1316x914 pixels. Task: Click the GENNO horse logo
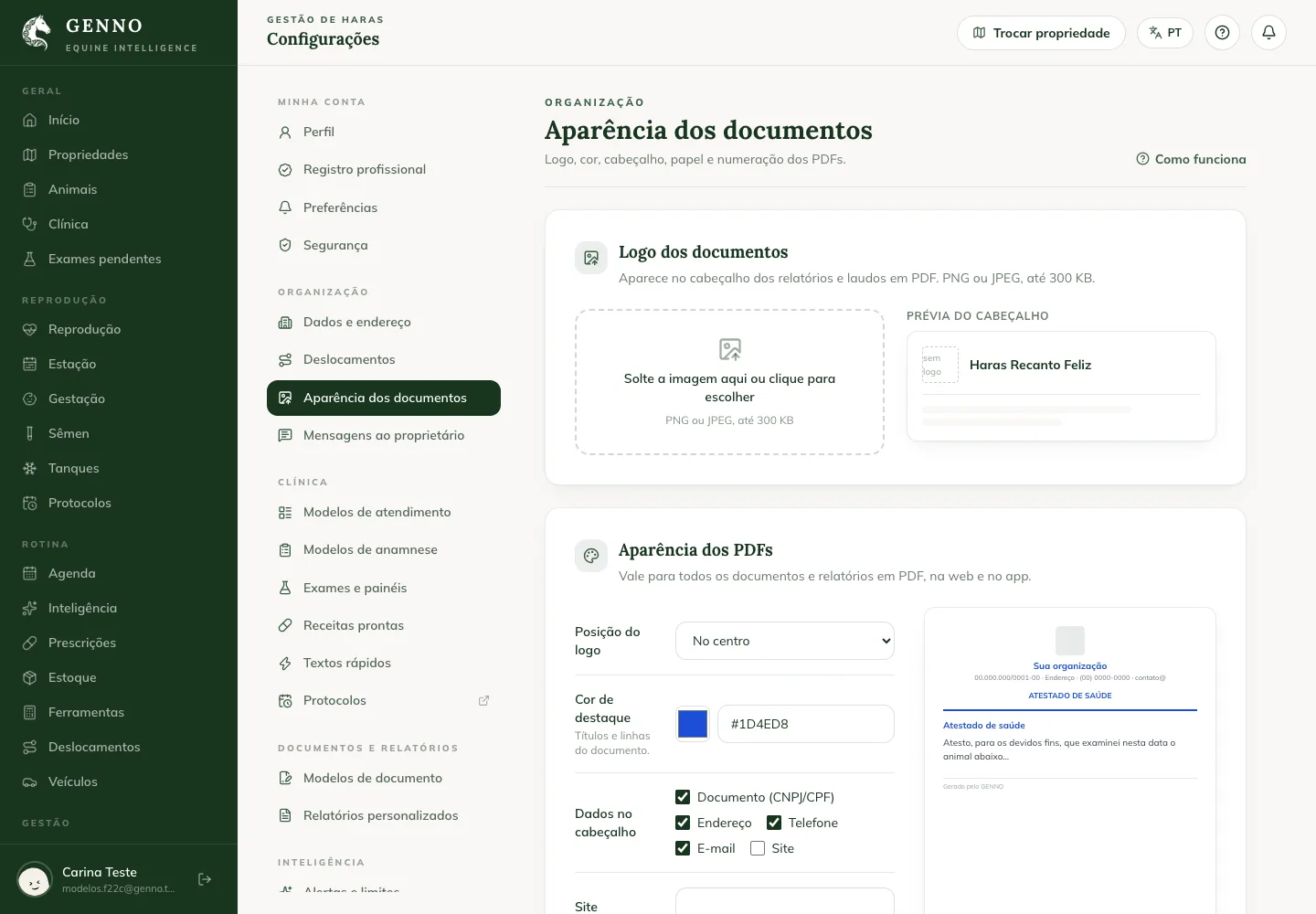click(37, 33)
